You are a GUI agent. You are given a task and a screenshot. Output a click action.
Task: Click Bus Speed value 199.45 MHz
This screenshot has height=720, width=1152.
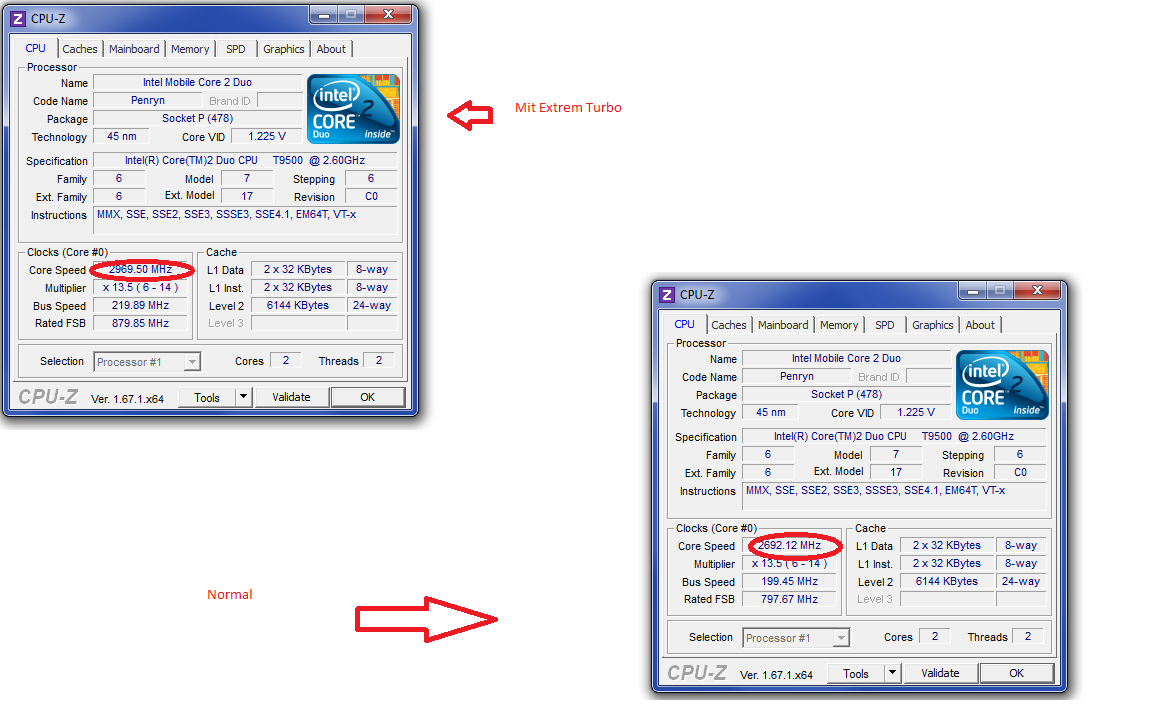pos(790,582)
